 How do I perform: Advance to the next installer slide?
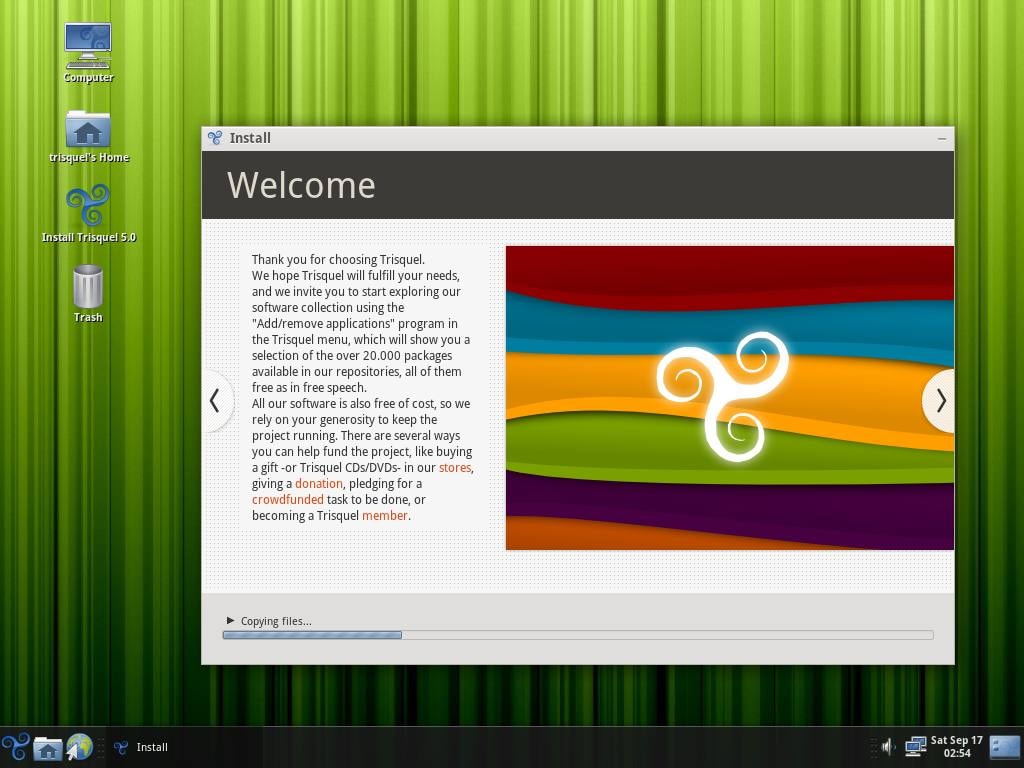940,400
